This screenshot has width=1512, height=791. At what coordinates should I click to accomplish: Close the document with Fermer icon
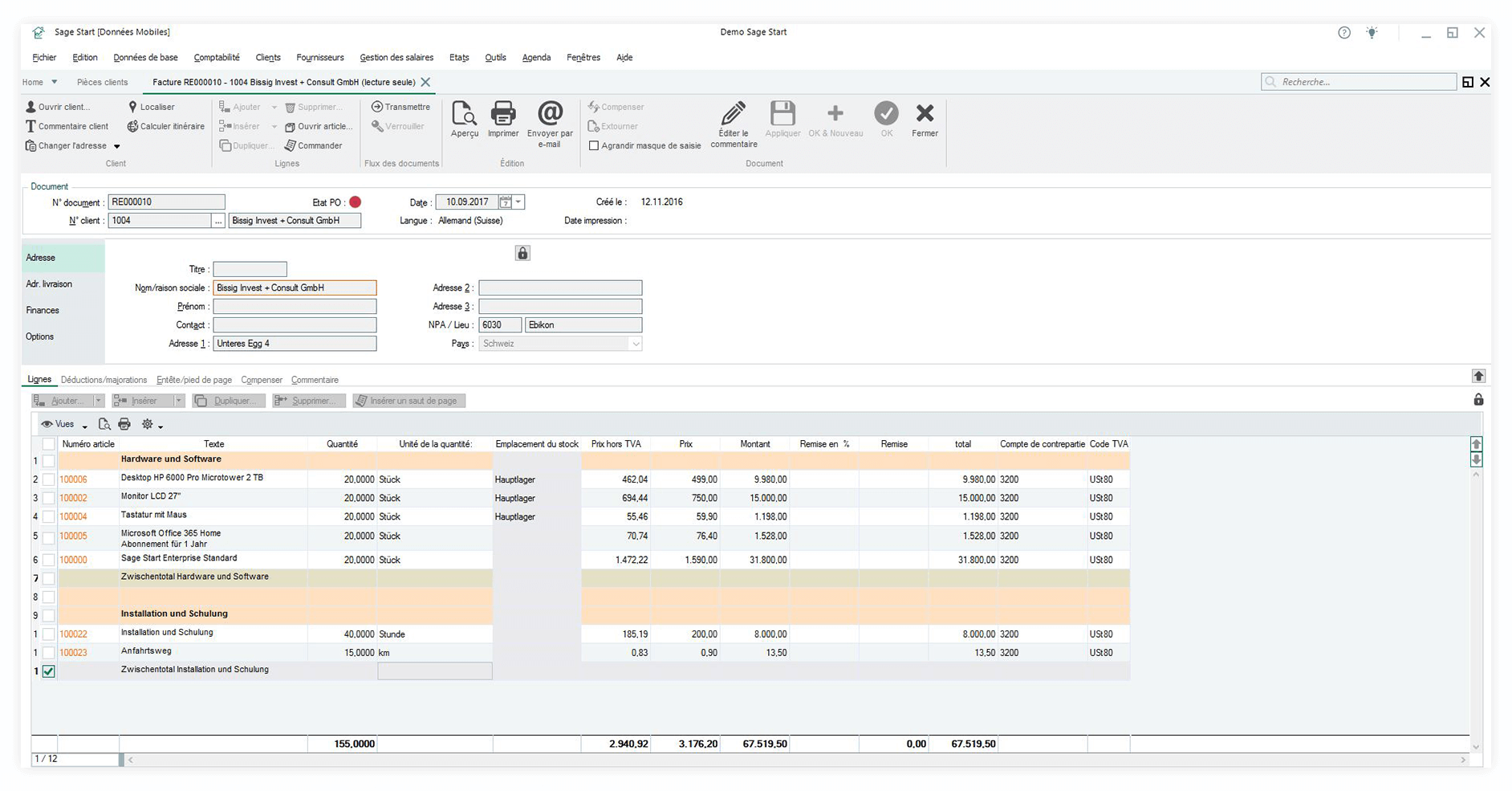coord(925,114)
